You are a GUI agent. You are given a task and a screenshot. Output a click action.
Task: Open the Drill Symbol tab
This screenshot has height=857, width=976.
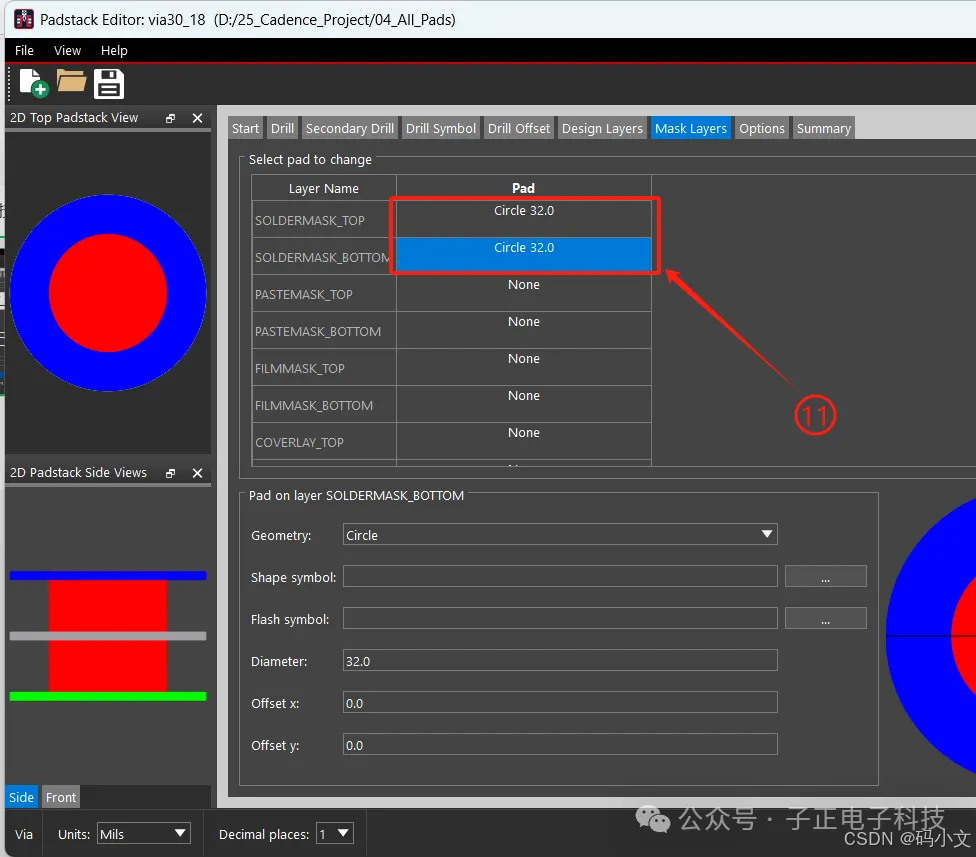441,128
